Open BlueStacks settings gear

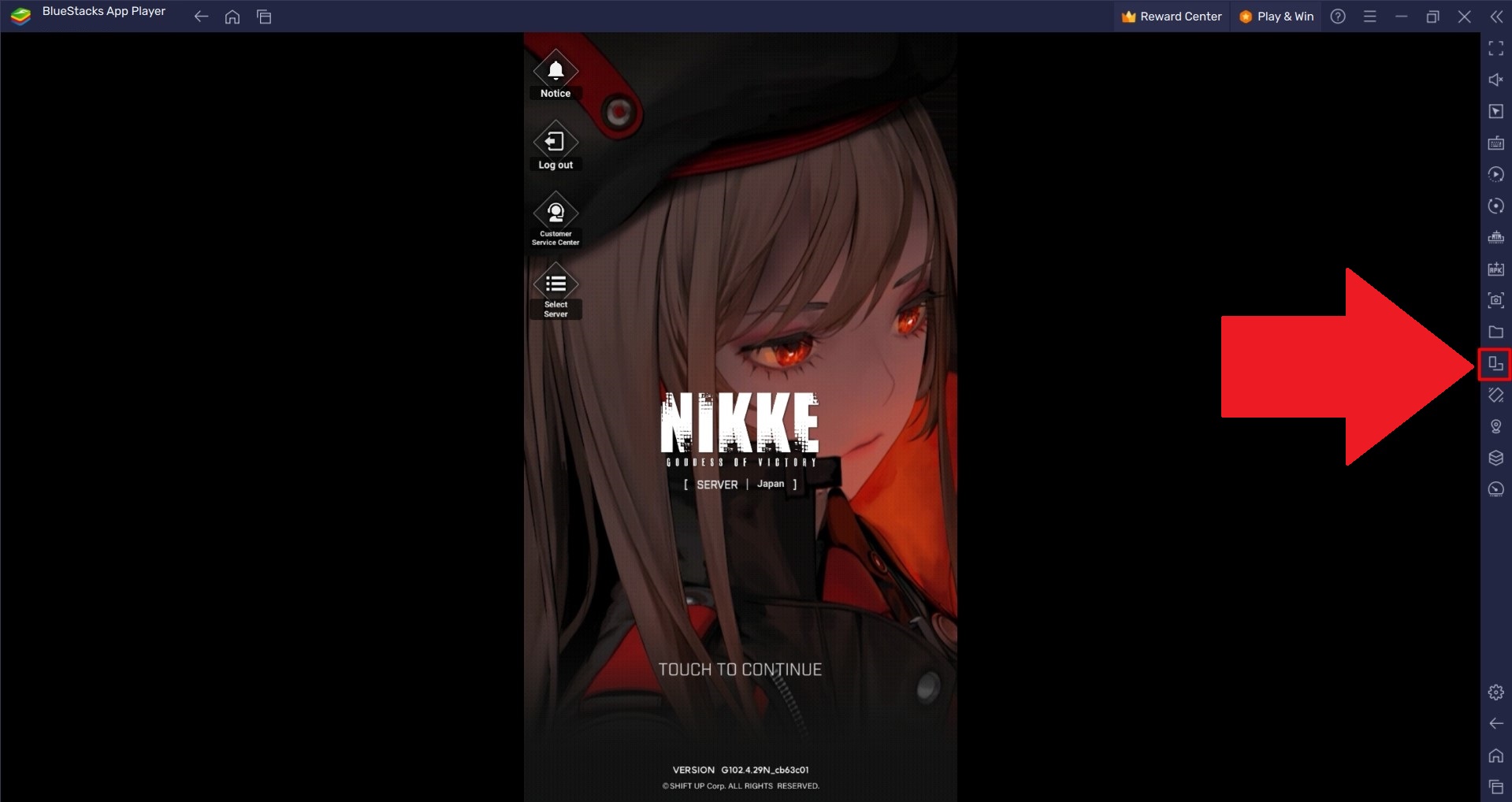click(1495, 692)
